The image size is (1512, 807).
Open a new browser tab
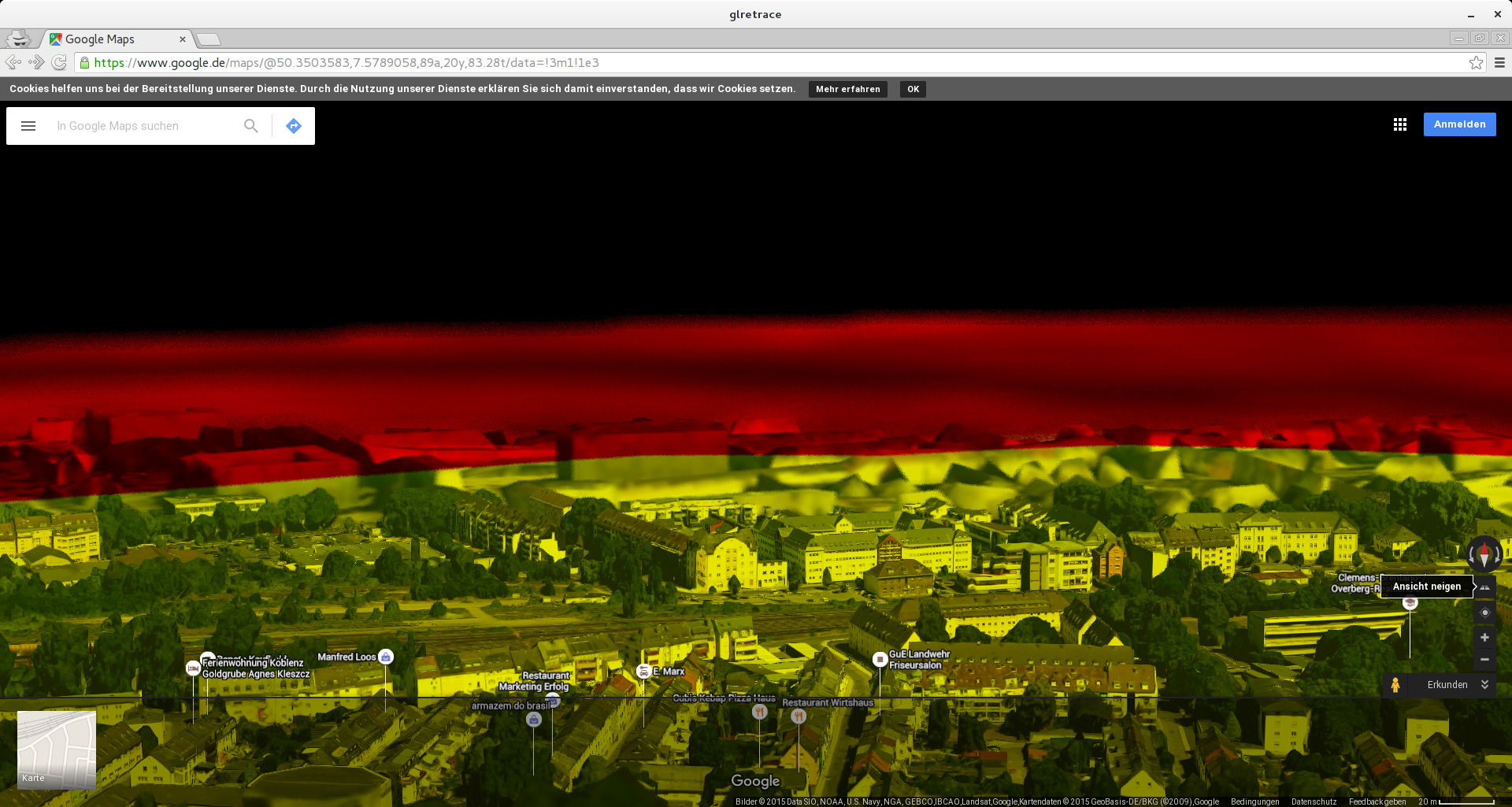coord(209,39)
